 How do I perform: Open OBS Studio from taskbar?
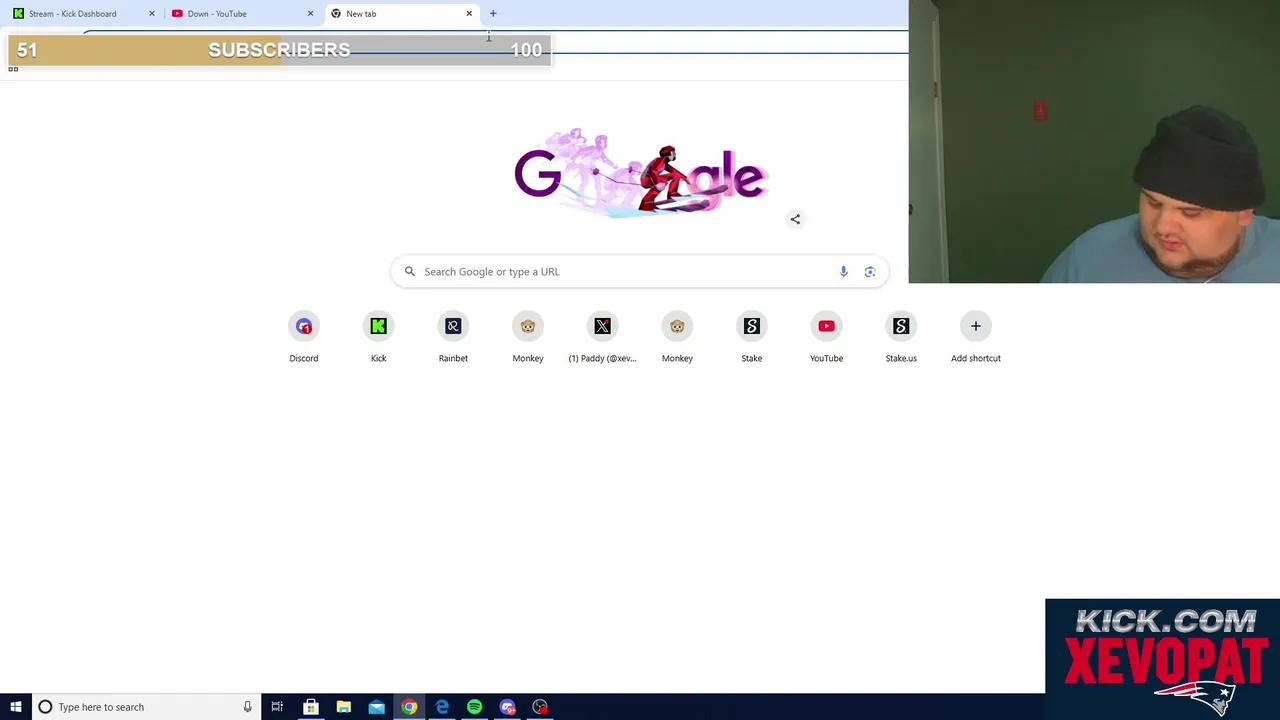click(540, 707)
